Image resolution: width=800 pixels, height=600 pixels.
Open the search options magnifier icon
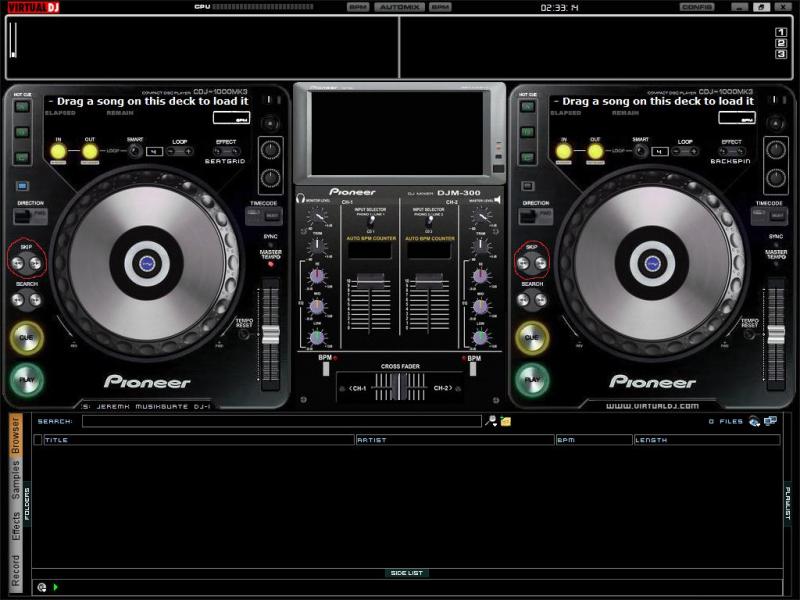click(491, 421)
